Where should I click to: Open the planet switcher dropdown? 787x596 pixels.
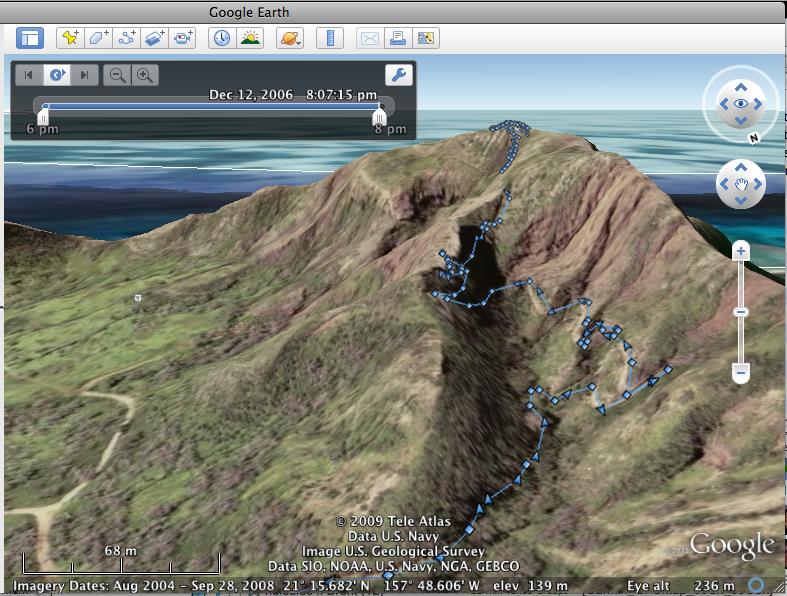pos(290,38)
